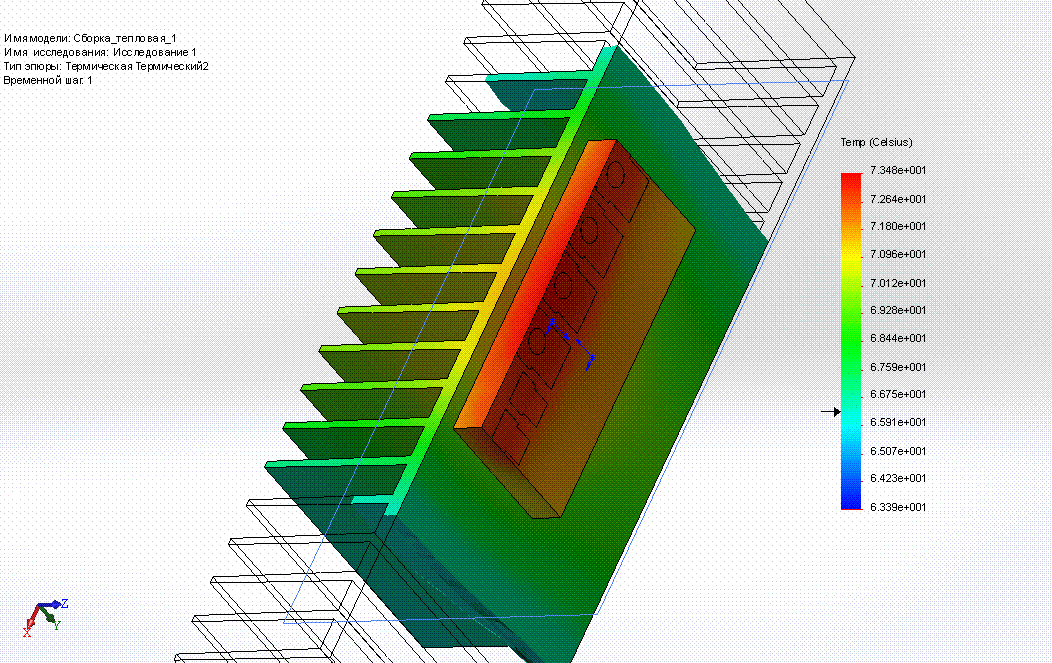
Task: Click the legend value 7.096e+001
Action: pyautogui.click(x=898, y=254)
